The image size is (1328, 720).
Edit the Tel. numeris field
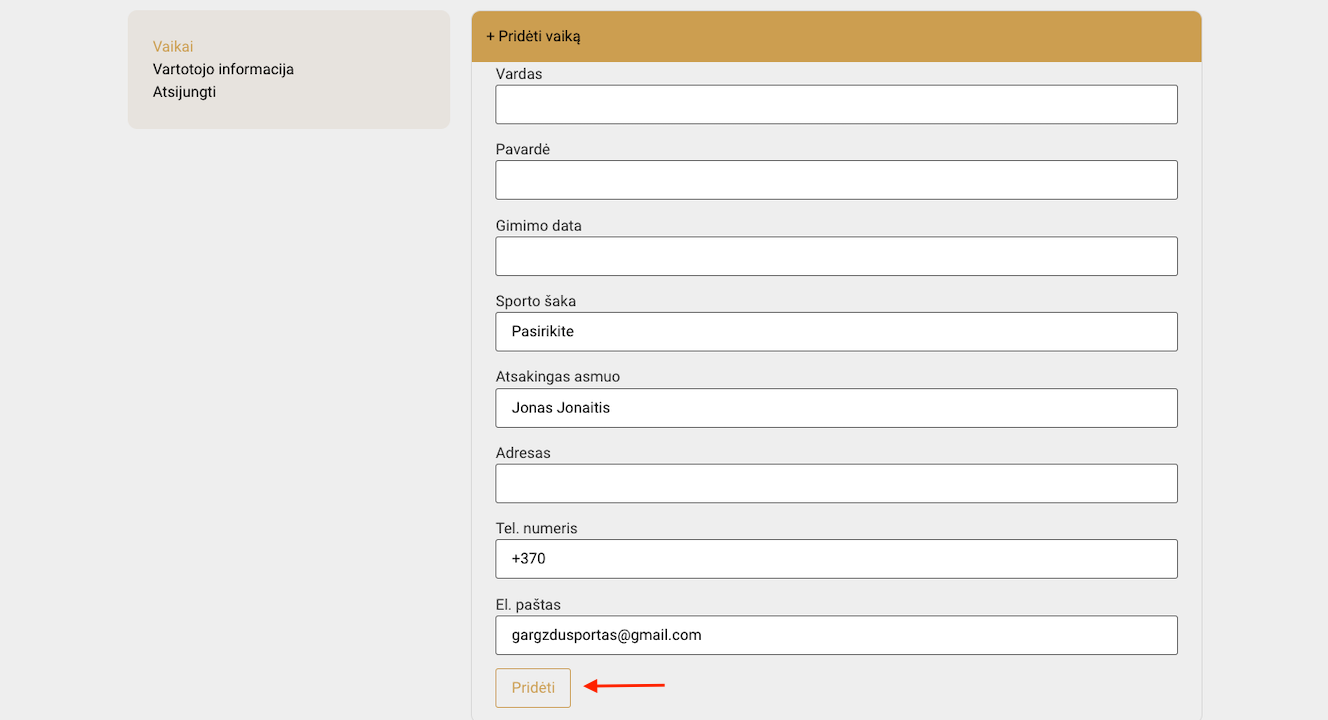836,559
